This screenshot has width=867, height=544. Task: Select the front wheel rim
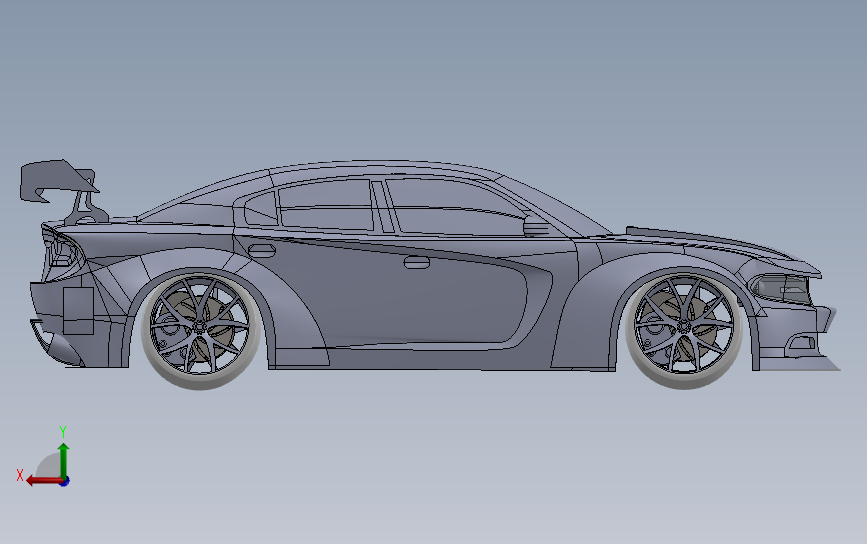(x=685, y=327)
